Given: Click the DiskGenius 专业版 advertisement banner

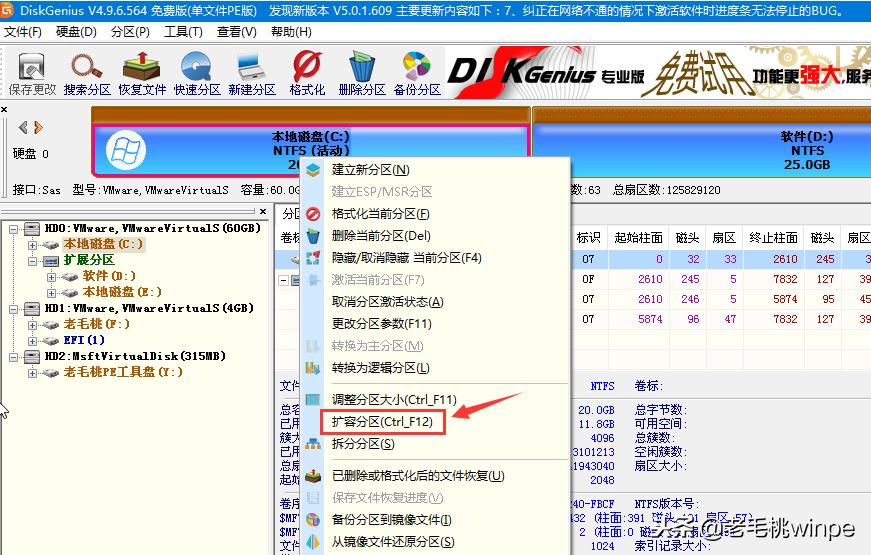Looking at the screenshot, I should (658, 73).
